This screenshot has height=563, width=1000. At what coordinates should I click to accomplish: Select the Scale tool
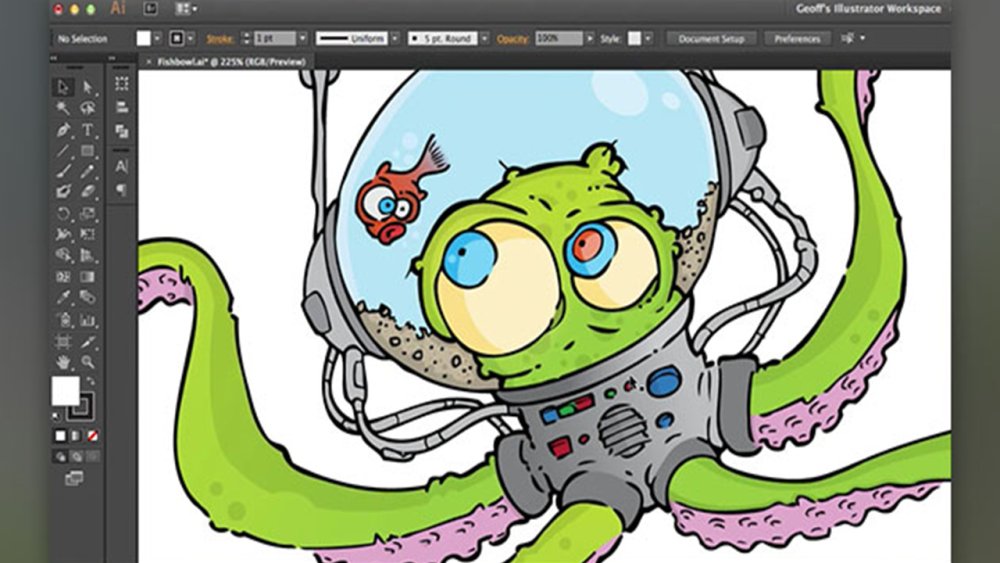(x=88, y=214)
